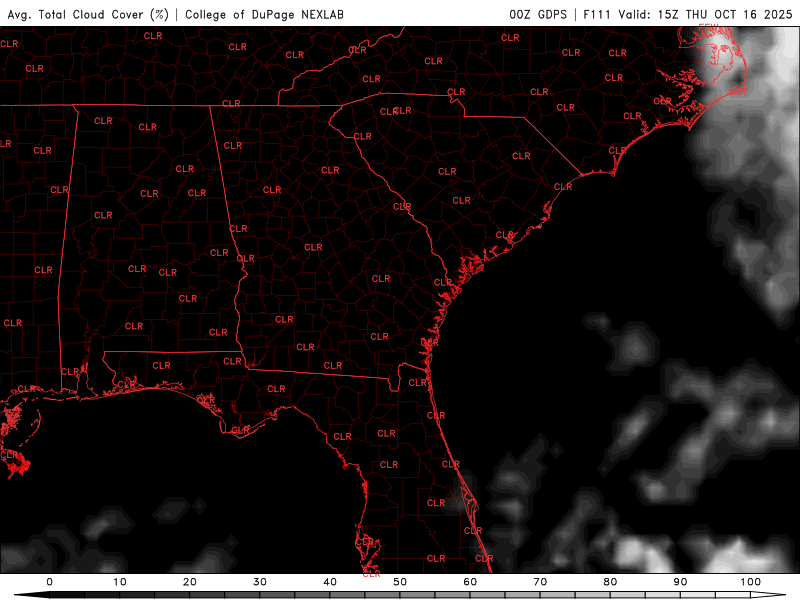This screenshot has width=800, height=600.
Task: Select the 60 label on the cloud scale
Action: click(470, 582)
